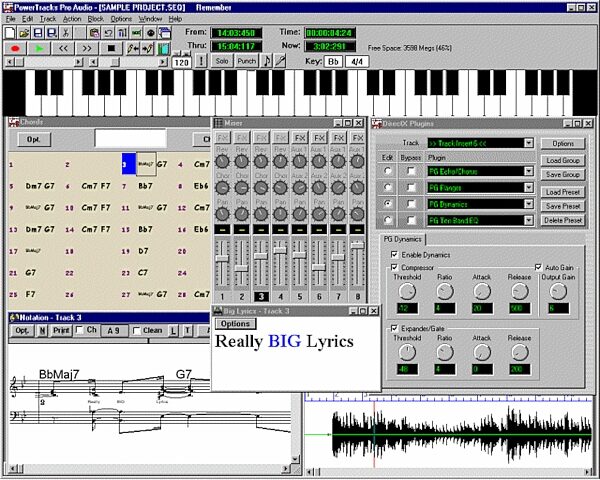The height and width of the screenshot is (480, 600).
Task: Click the black round icon in top toolbar
Action: (150, 33)
